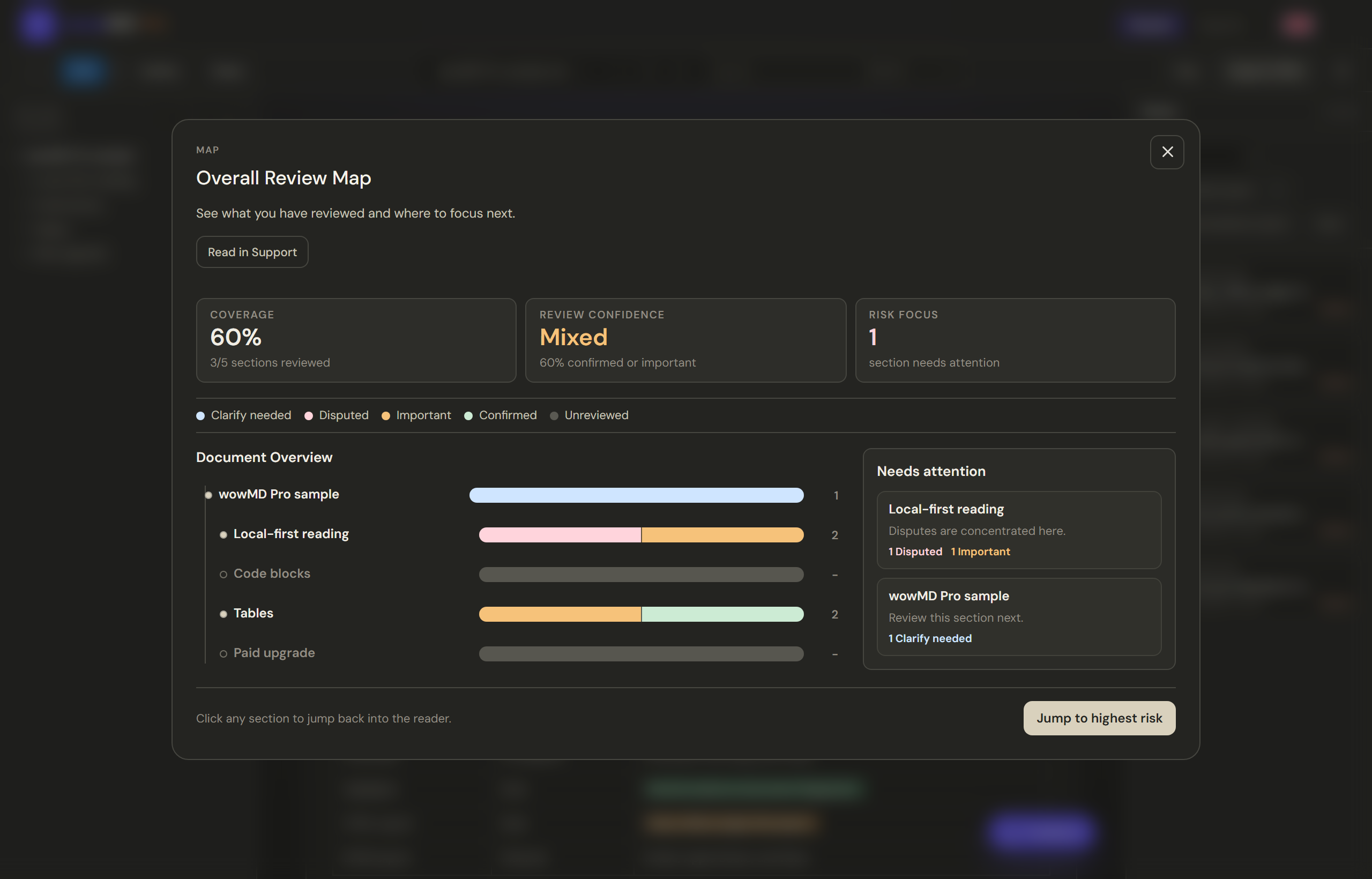Click the Needs attention heading

point(931,471)
